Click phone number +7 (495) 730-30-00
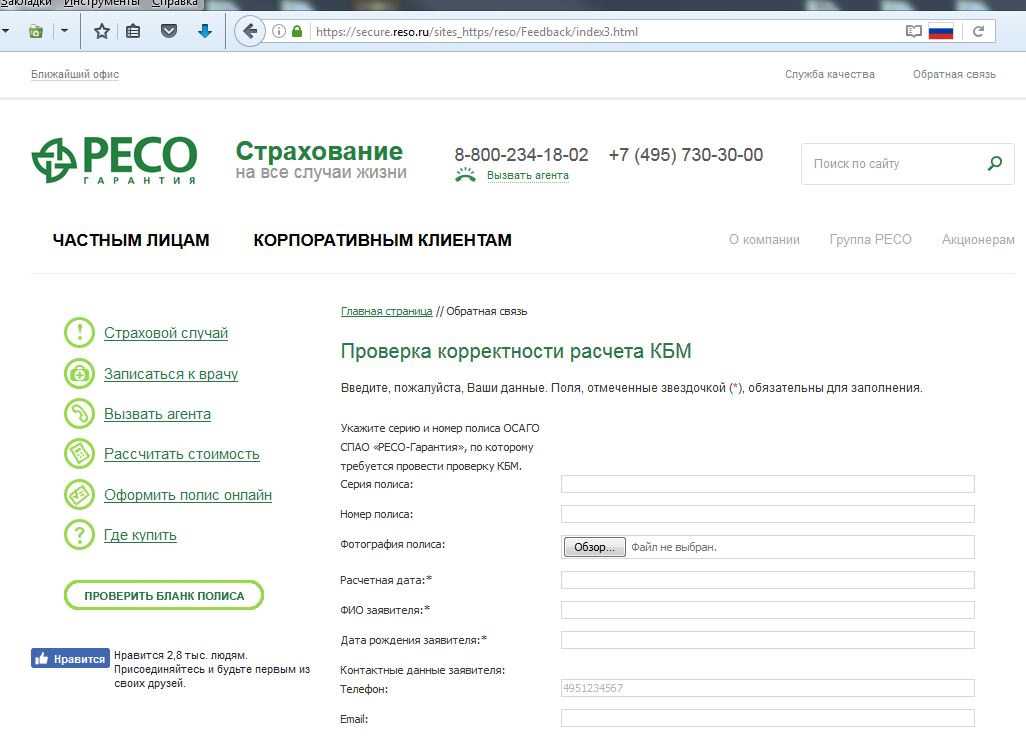 coord(686,154)
